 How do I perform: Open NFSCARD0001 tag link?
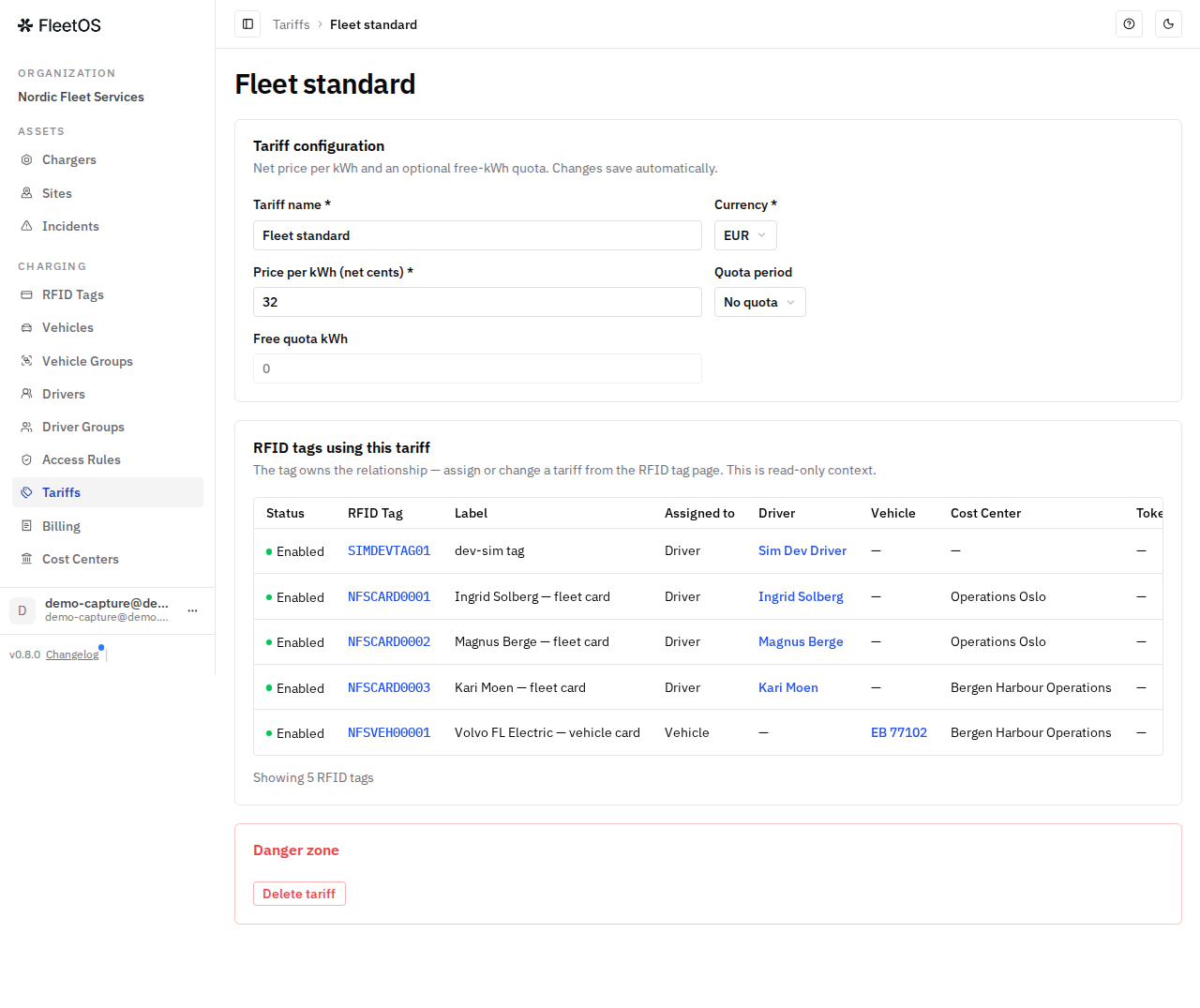point(389,596)
